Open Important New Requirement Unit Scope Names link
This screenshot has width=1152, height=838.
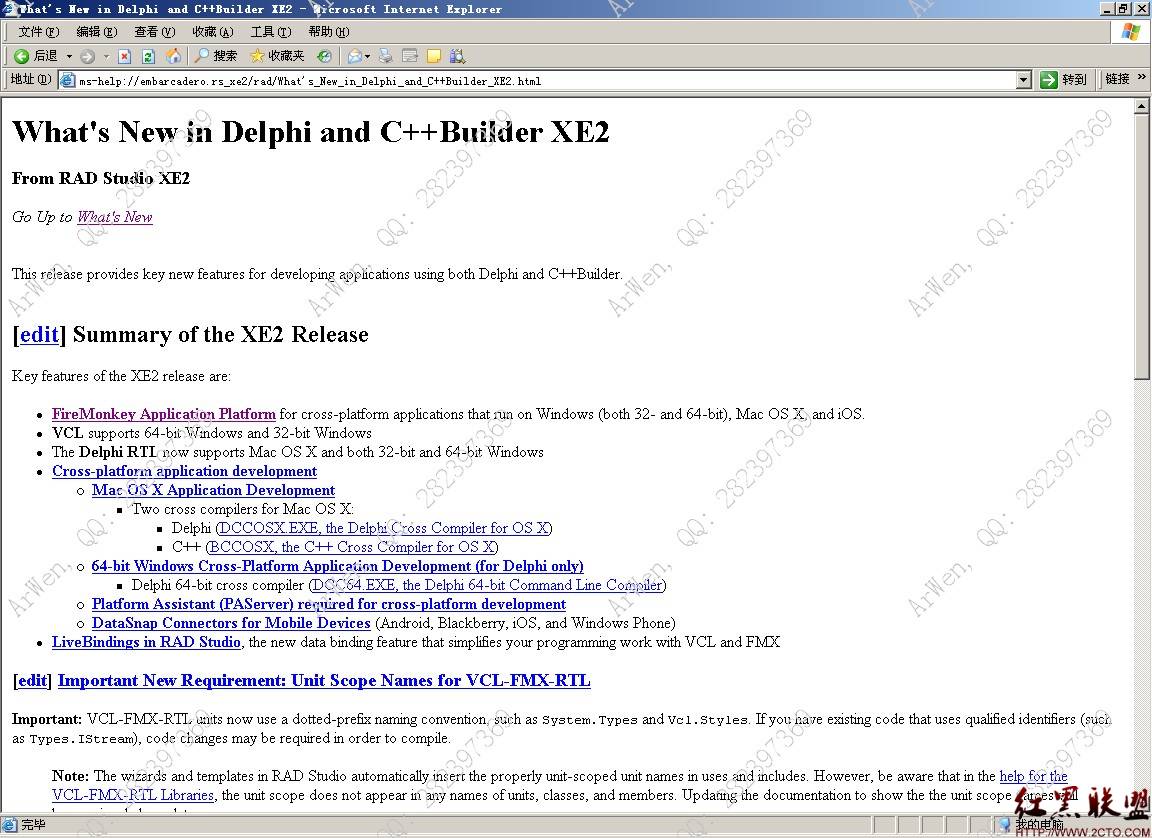click(x=324, y=681)
